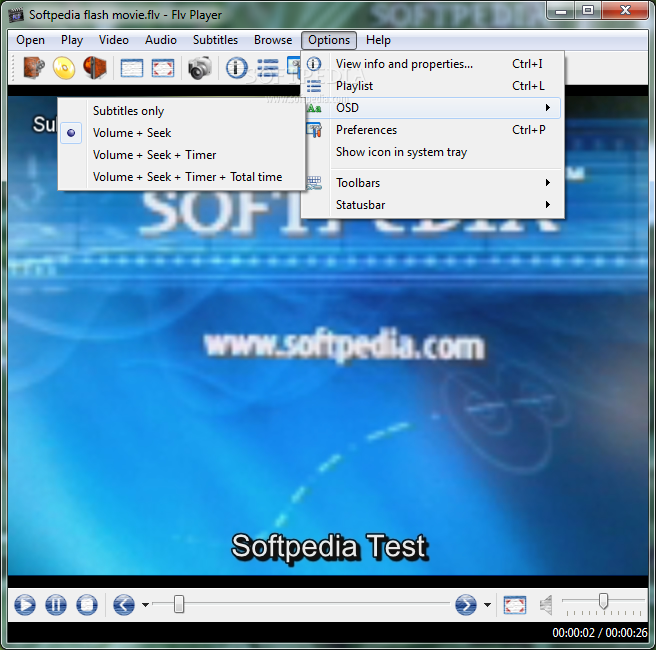Open the Browse menu
The width and height of the screenshot is (656, 650).
(x=273, y=40)
